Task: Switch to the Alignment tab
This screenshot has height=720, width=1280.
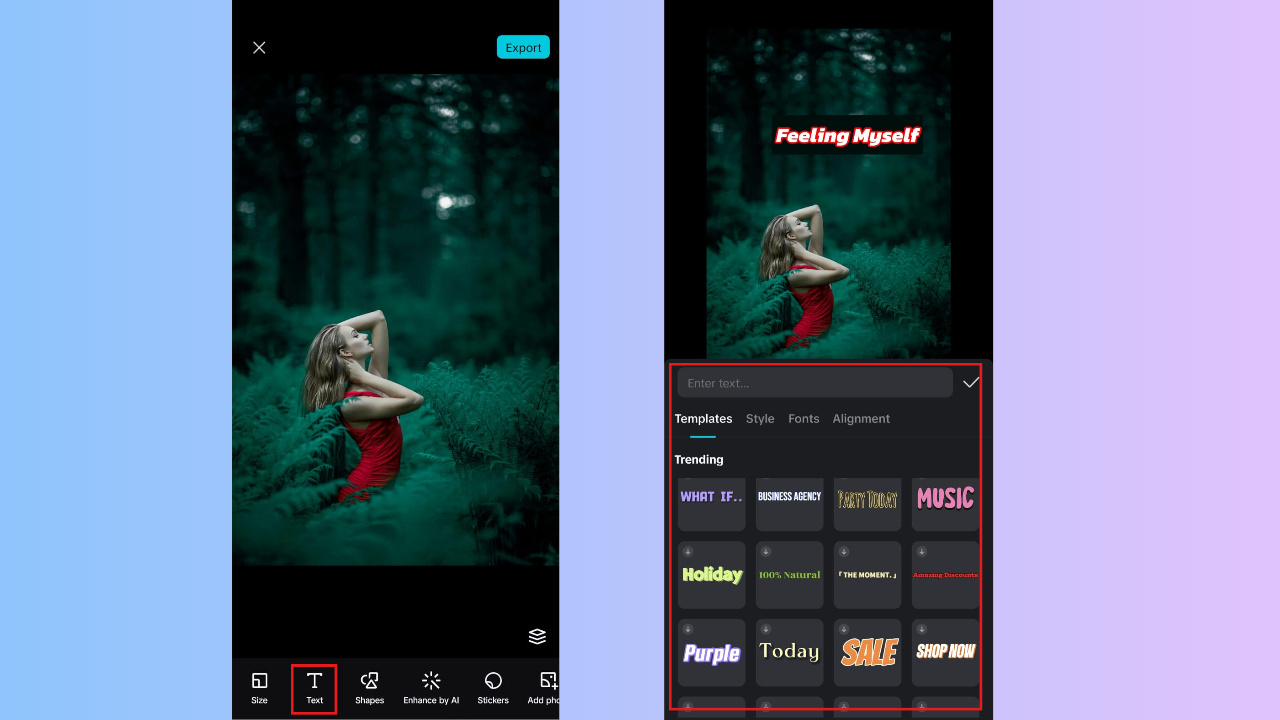Action: click(861, 418)
